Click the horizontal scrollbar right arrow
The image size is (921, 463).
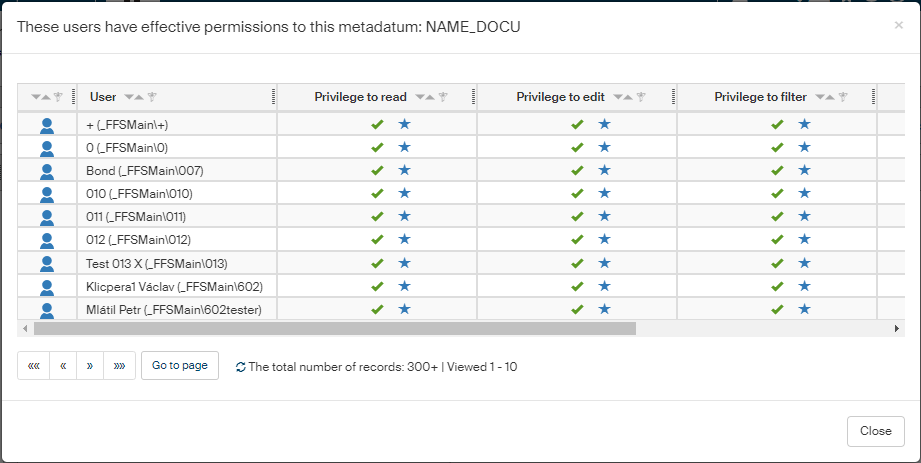tap(897, 328)
